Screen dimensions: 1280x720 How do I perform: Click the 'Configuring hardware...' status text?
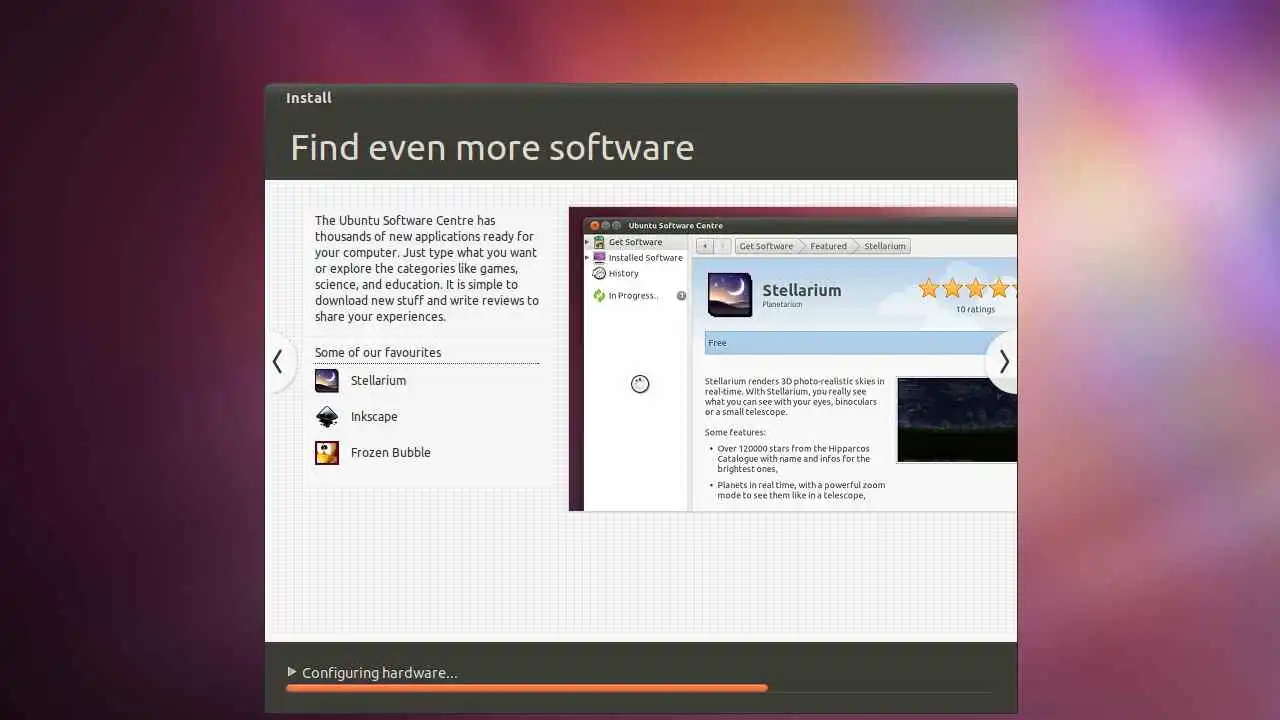point(380,673)
